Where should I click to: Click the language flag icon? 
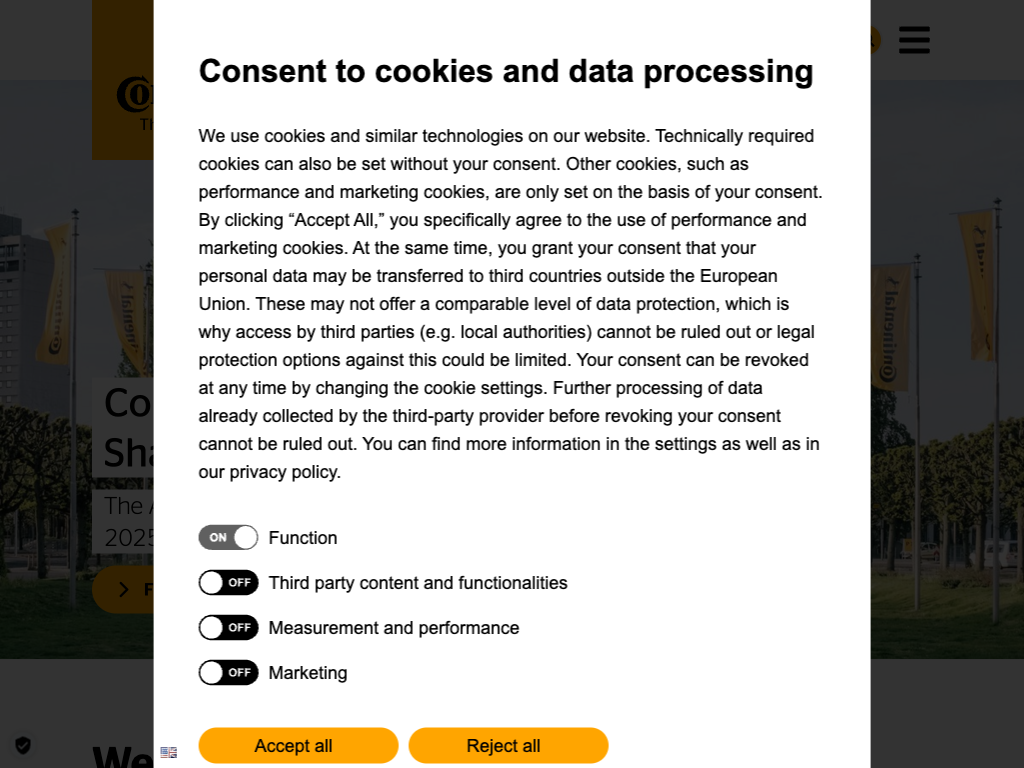tap(169, 752)
